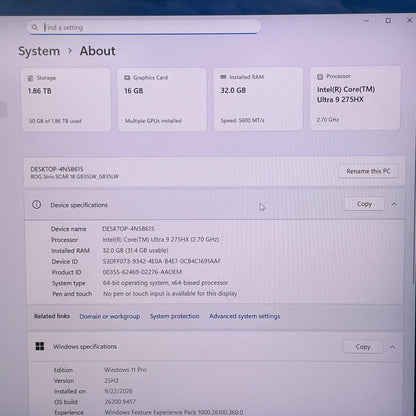
Task: Select processor value Intel(R) Core(TM) Ultra 9 275HX (2.70 GHz)
Action: click(x=161, y=239)
